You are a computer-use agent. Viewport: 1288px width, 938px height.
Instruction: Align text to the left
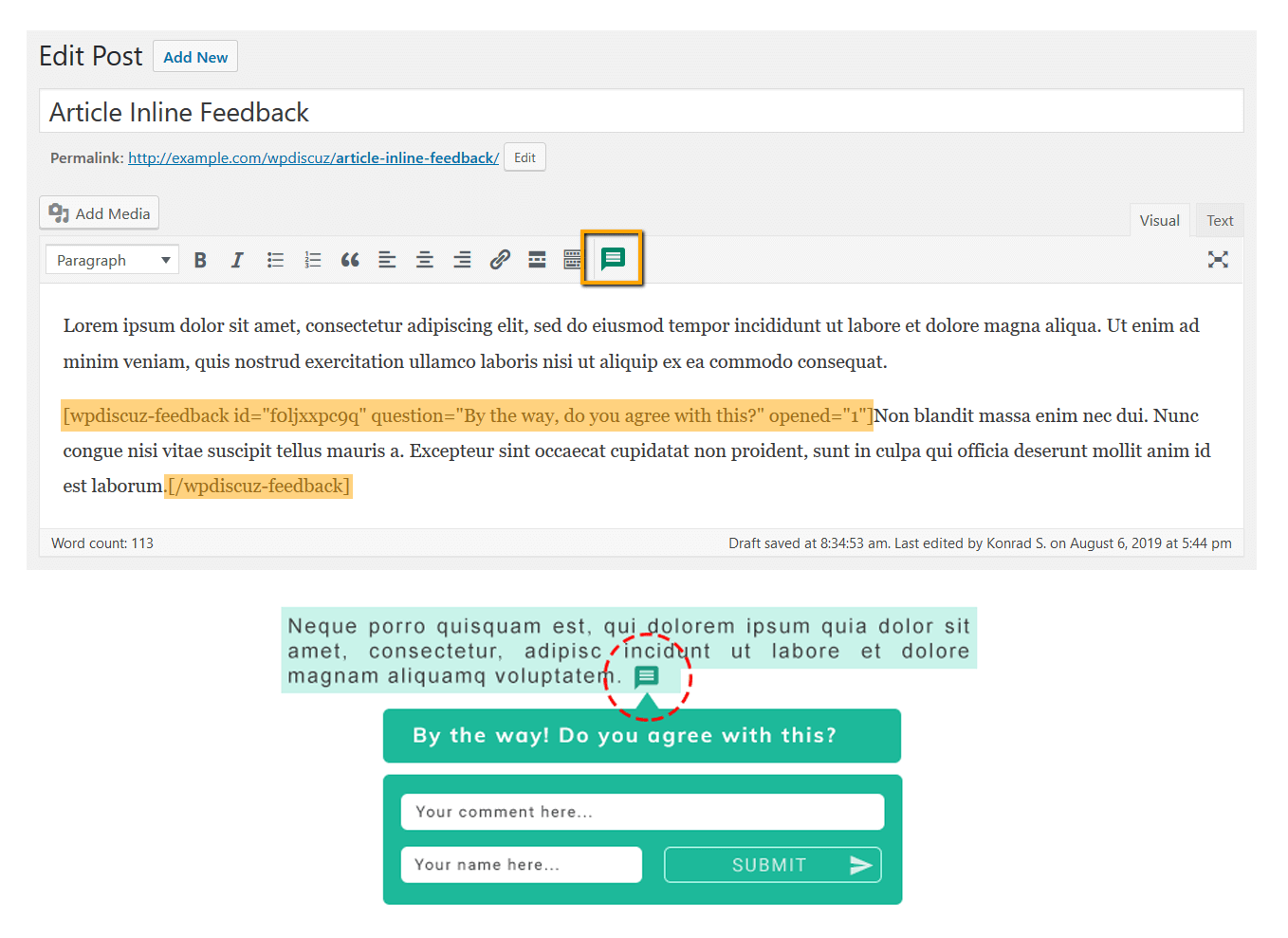pyautogui.click(x=387, y=260)
